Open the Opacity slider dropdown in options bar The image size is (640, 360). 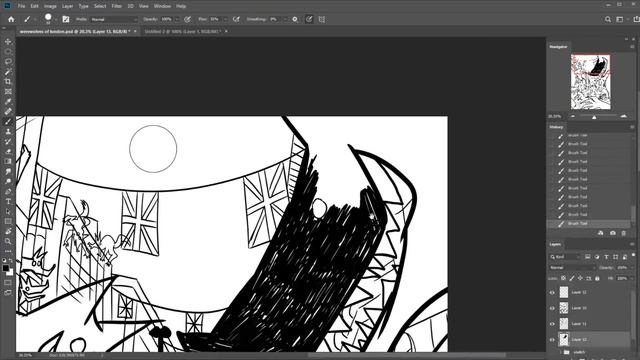[x=177, y=19]
